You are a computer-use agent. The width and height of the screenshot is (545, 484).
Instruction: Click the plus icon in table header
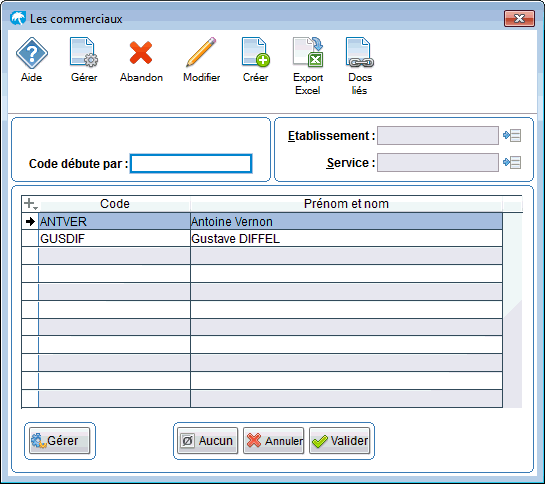tap(30, 204)
